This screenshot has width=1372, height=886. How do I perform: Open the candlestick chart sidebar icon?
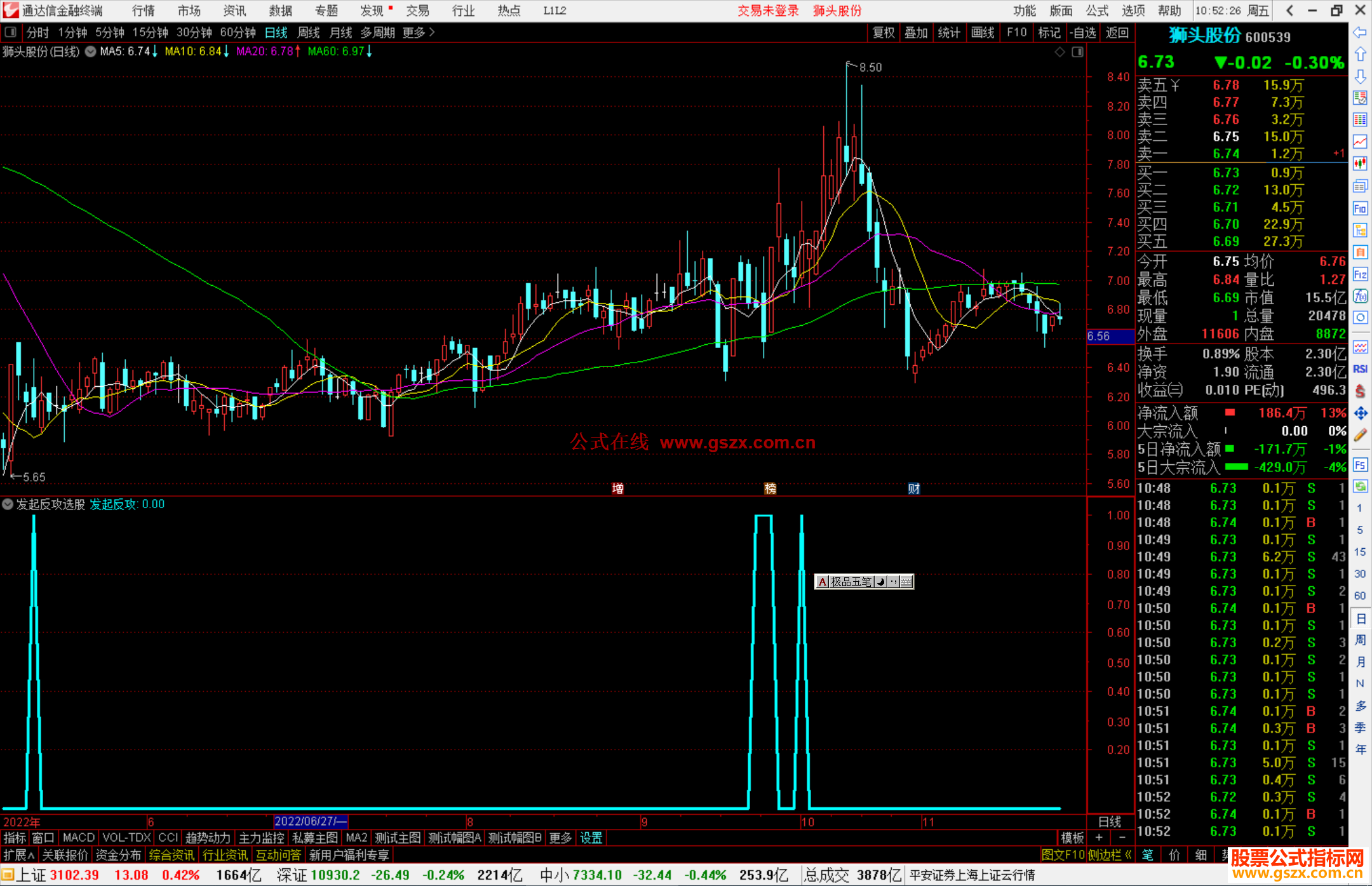point(1360,164)
